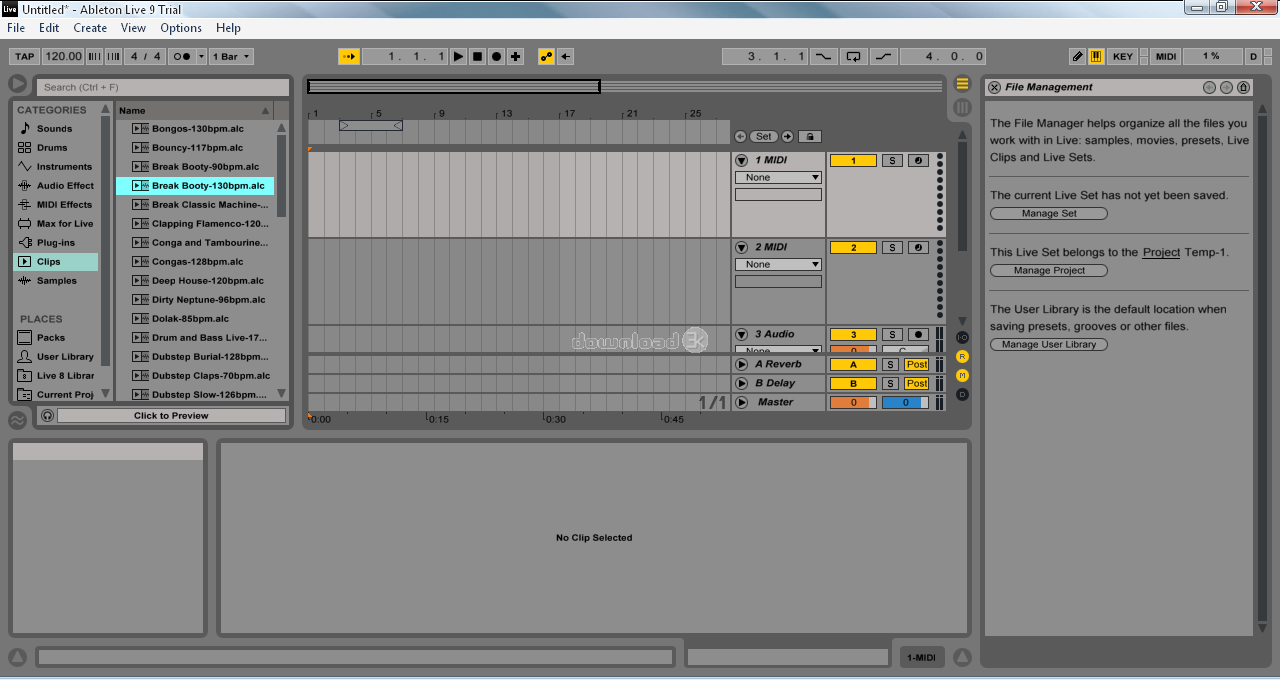Click the TAP tempo button
Viewport: 1280px width, 680px height.
pos(24,57)
